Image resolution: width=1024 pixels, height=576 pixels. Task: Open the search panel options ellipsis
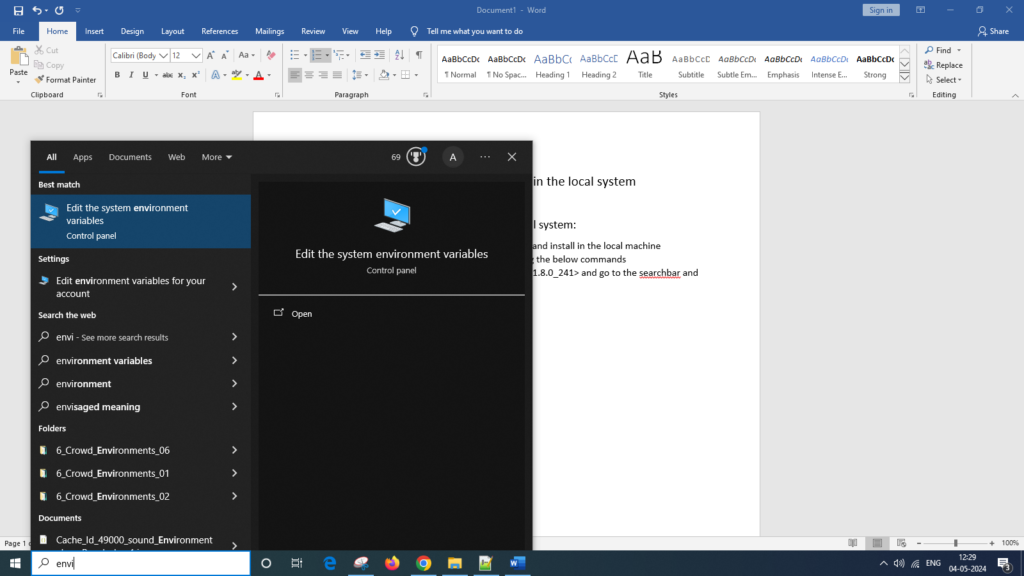[485, 157]
